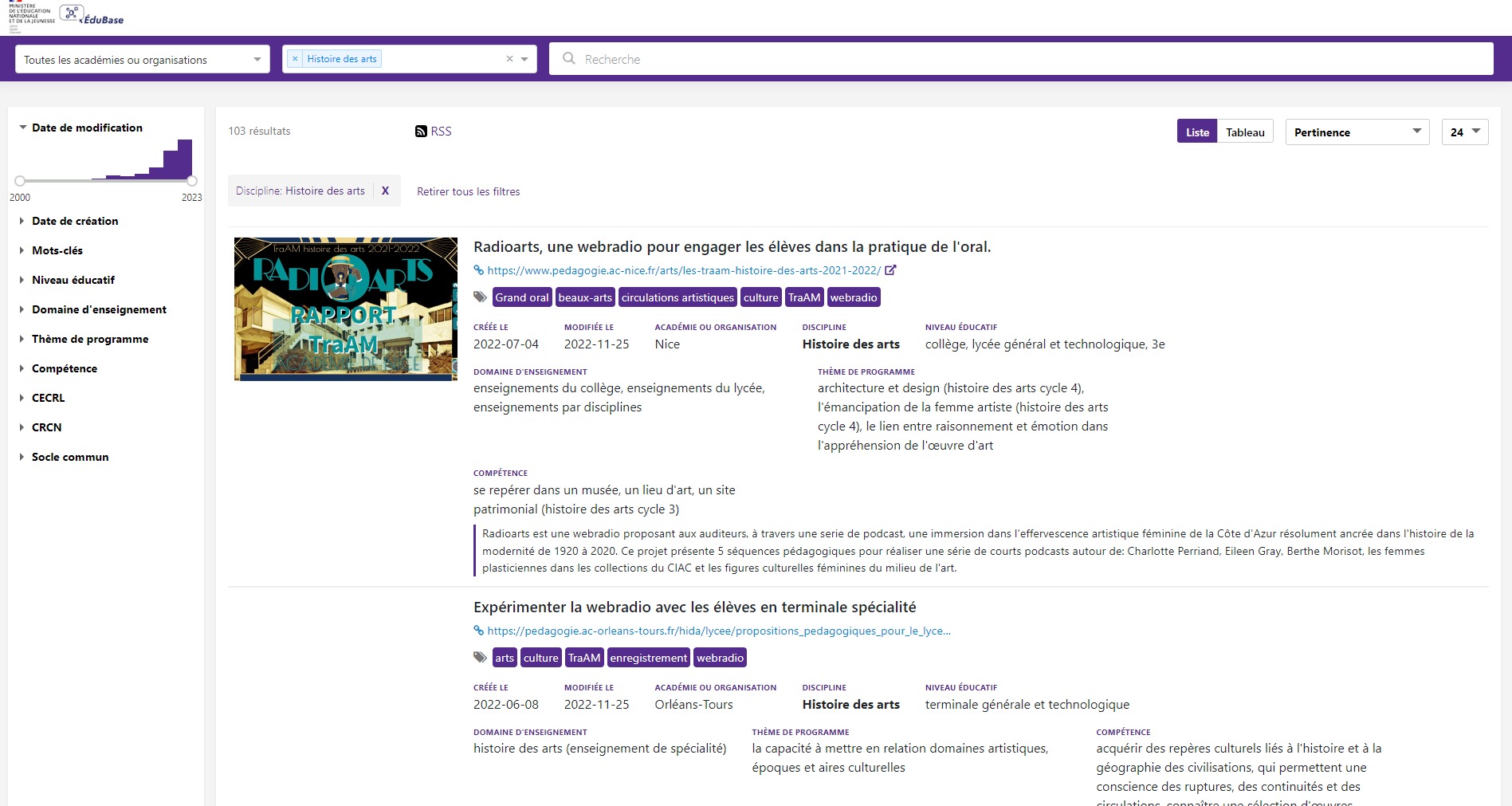Open pedagogie.ac-nice.fr TraAM URL

684,270
